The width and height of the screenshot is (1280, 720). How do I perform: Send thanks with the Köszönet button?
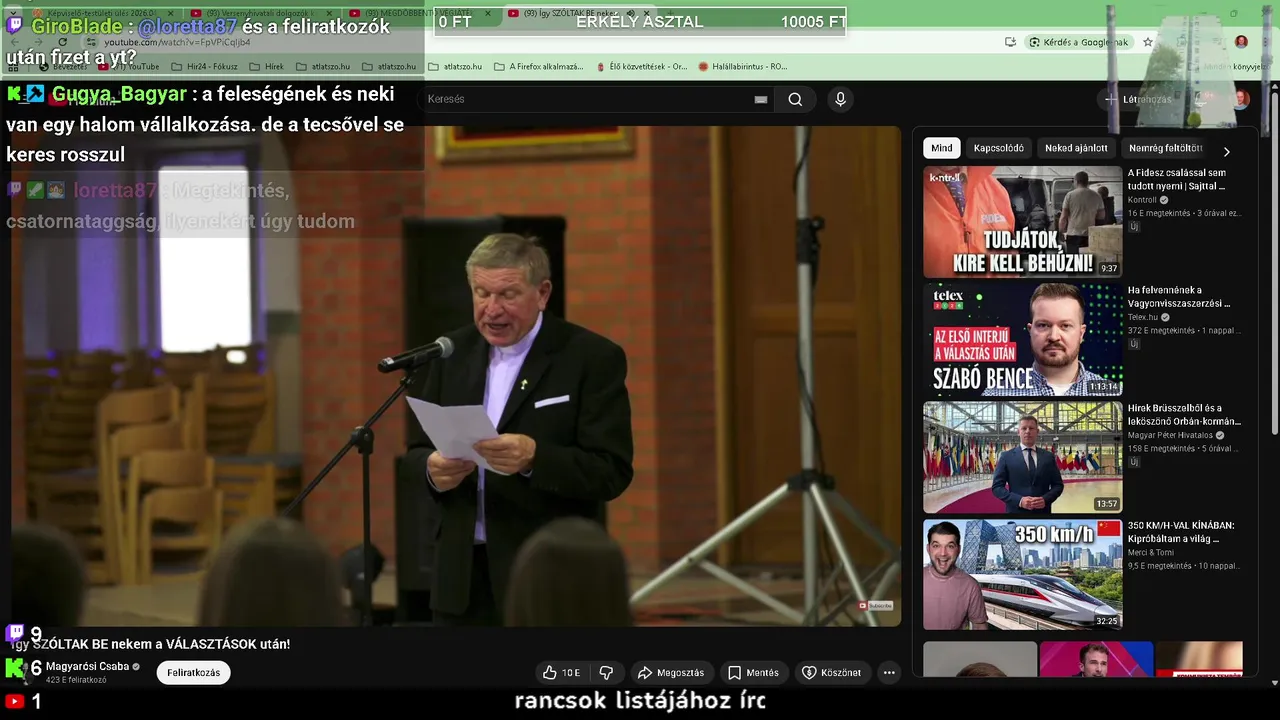[x=832, y=673]
